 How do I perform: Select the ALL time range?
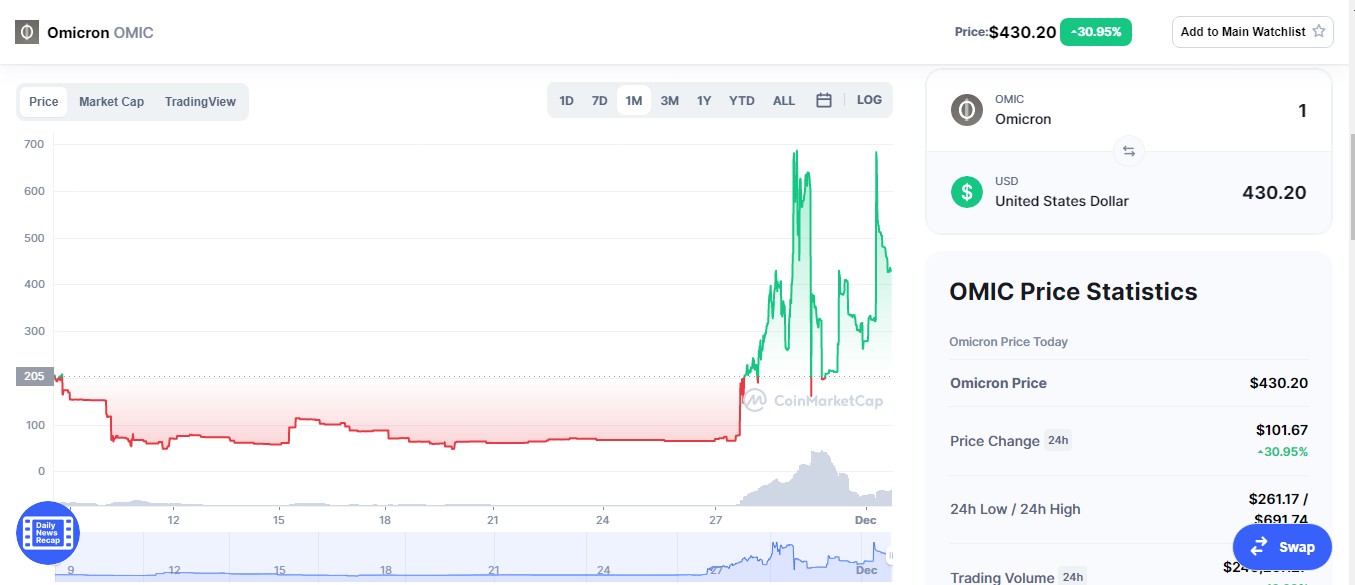point(784,100)
